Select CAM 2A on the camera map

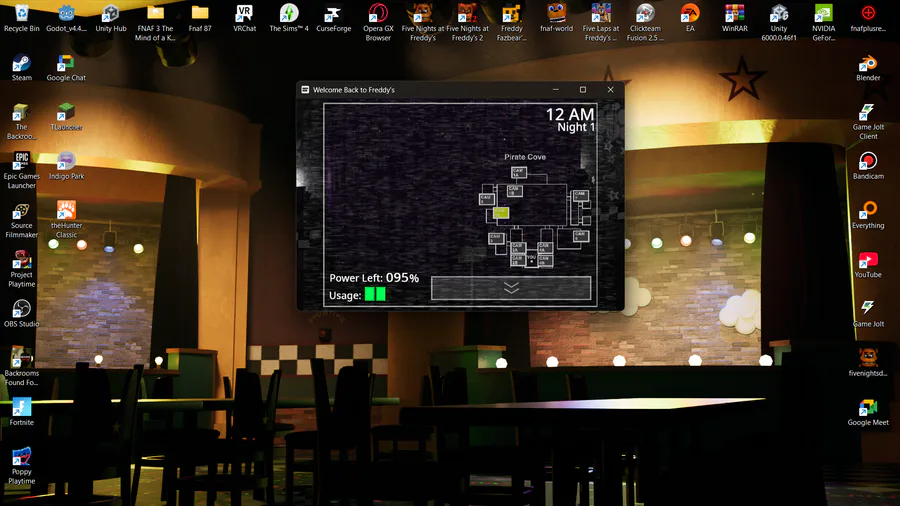(518, 248)
